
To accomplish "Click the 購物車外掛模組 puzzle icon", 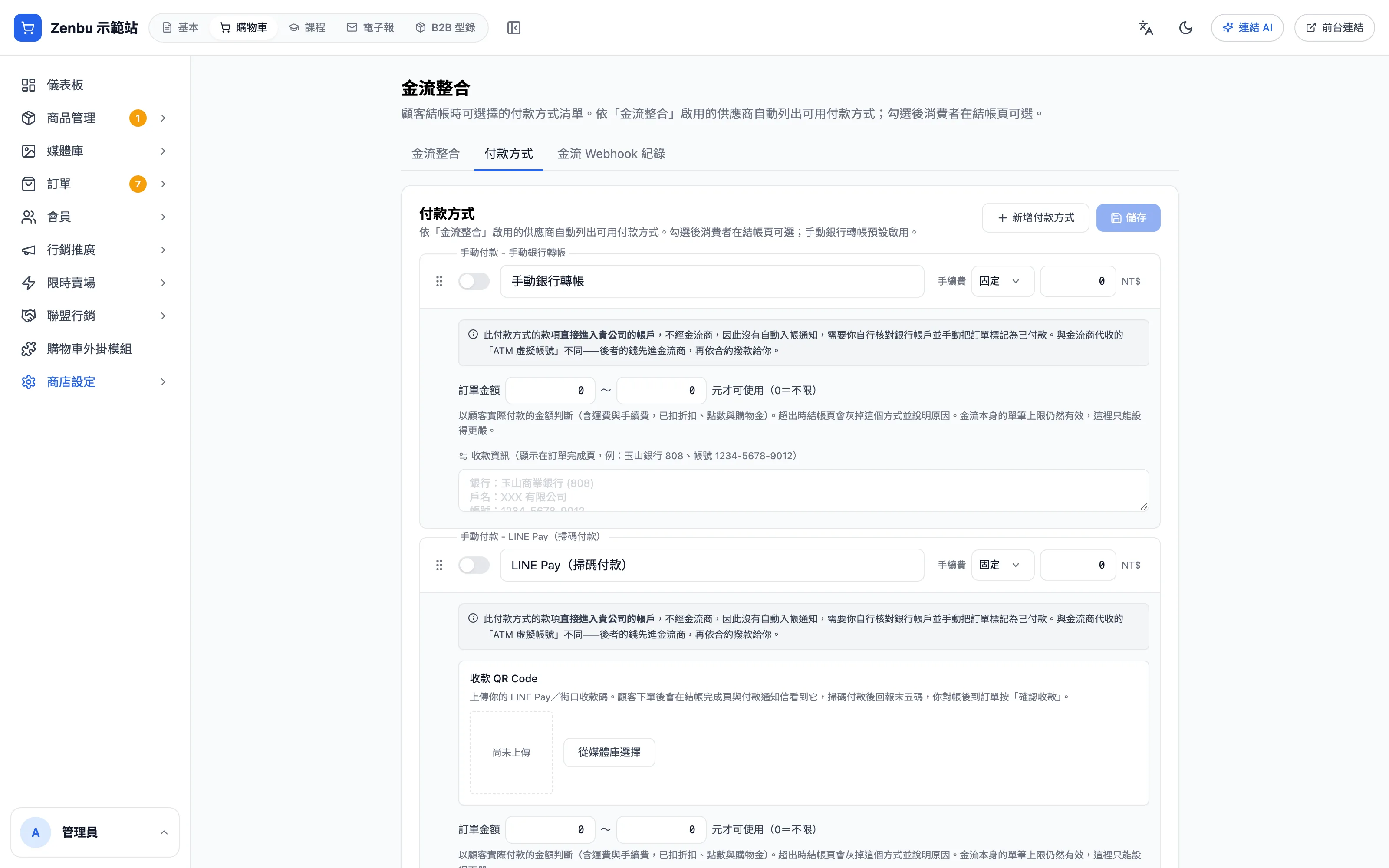I will [x=29, y=349].
